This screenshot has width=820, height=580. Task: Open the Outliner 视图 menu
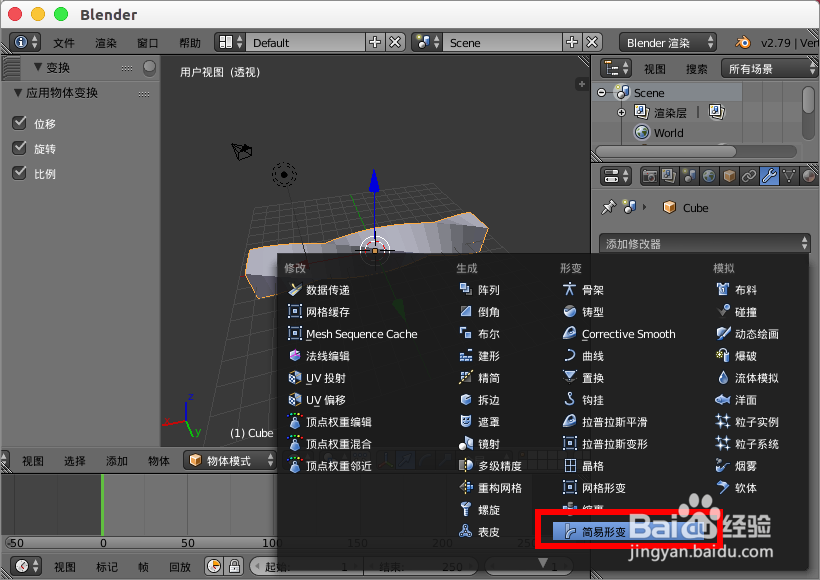point(654,69)
